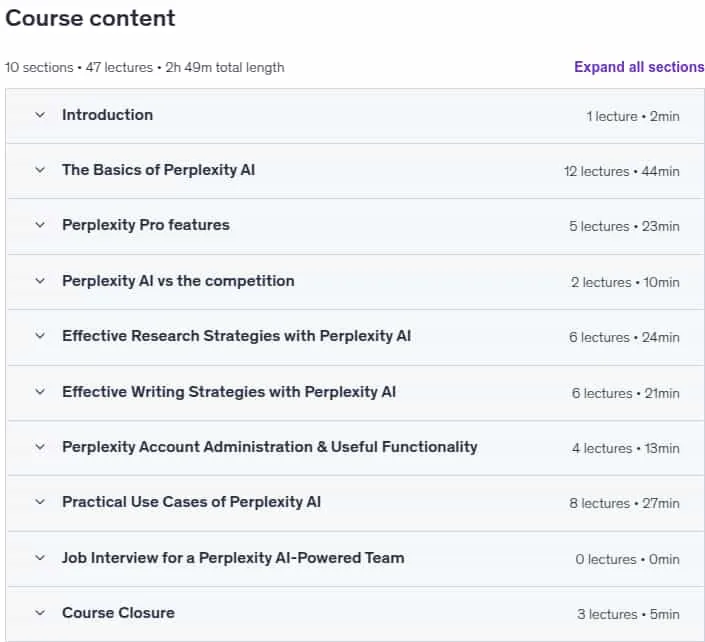Expand Effective Writing Strategies chevron
705x642 pixels.
tap(40, 392)
